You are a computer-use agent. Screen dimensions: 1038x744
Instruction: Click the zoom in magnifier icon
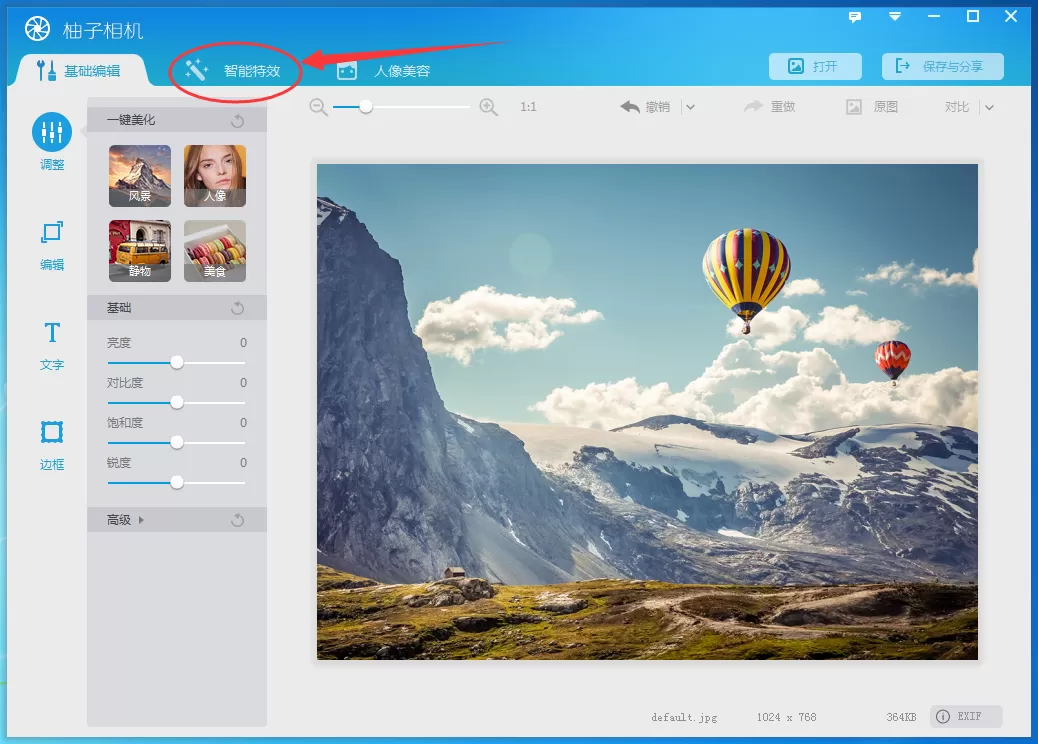click(x=489, y=107)
